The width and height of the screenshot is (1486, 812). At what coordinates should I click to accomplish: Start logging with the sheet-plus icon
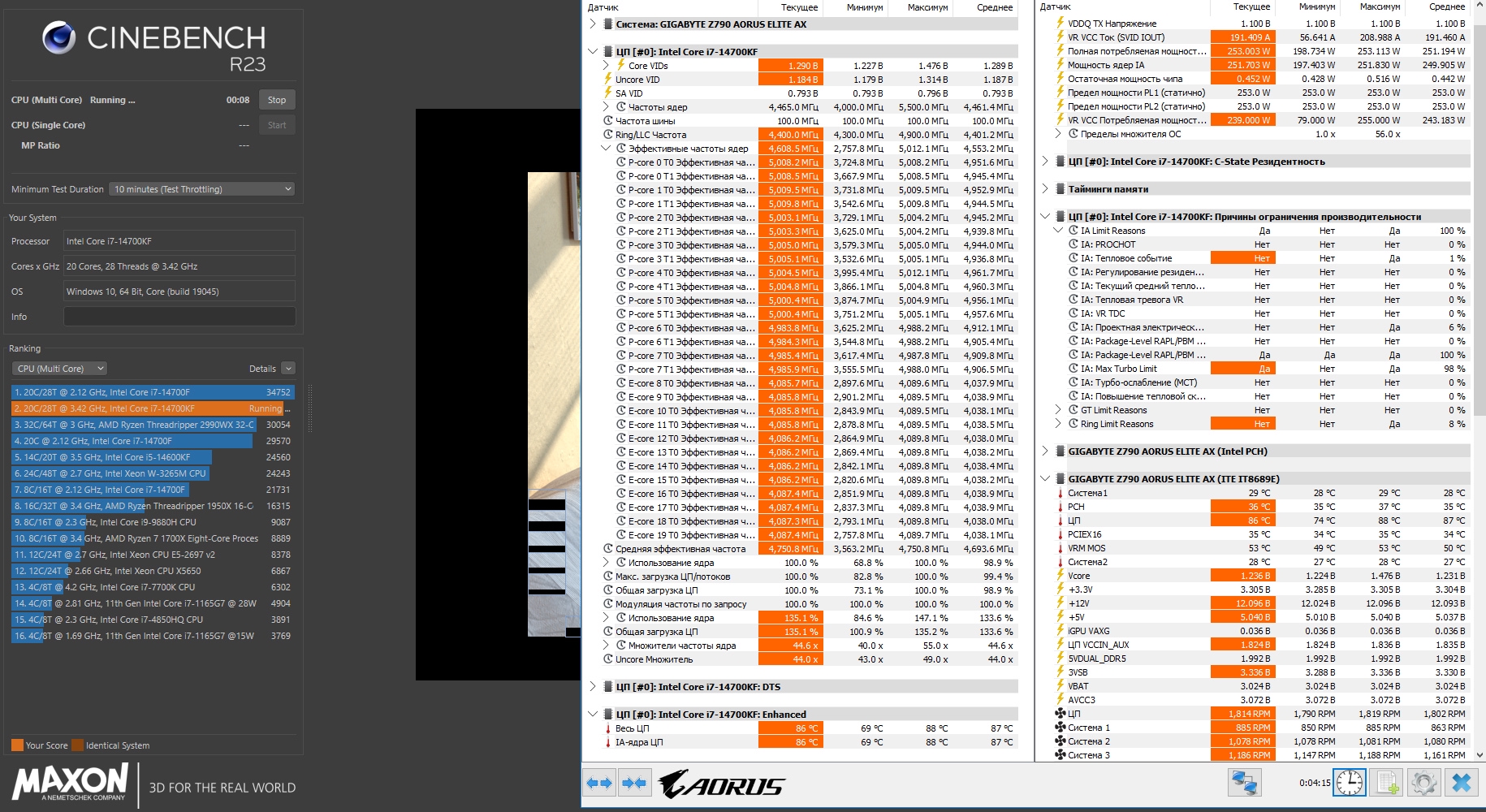1387,783
